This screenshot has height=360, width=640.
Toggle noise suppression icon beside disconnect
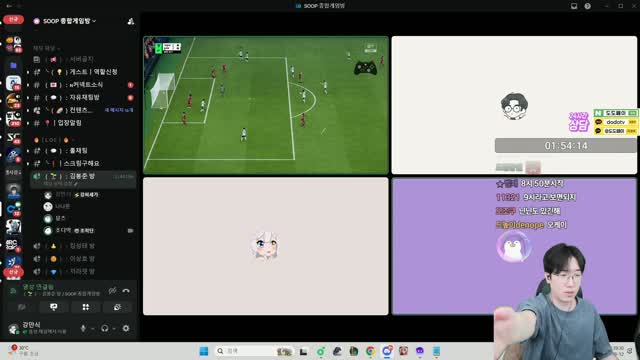pos(112,291)
